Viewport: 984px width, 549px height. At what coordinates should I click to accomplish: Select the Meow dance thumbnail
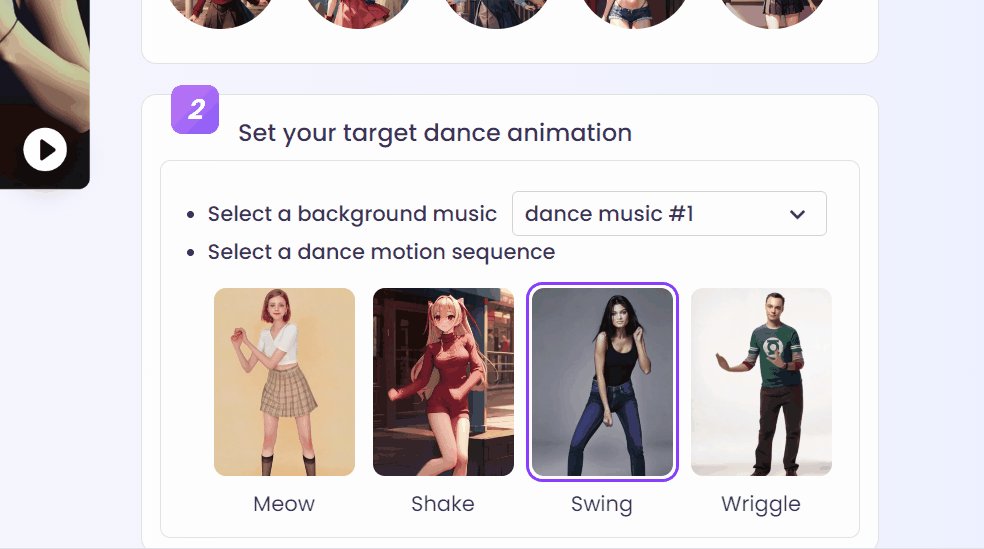(x=284, y=382)
